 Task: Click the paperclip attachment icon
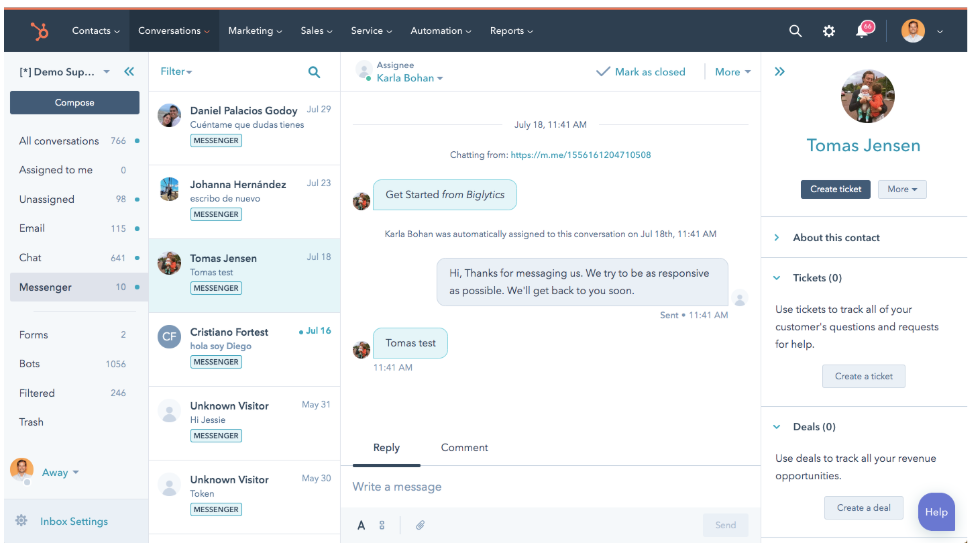pyautogui.click(x=421, y=525)
